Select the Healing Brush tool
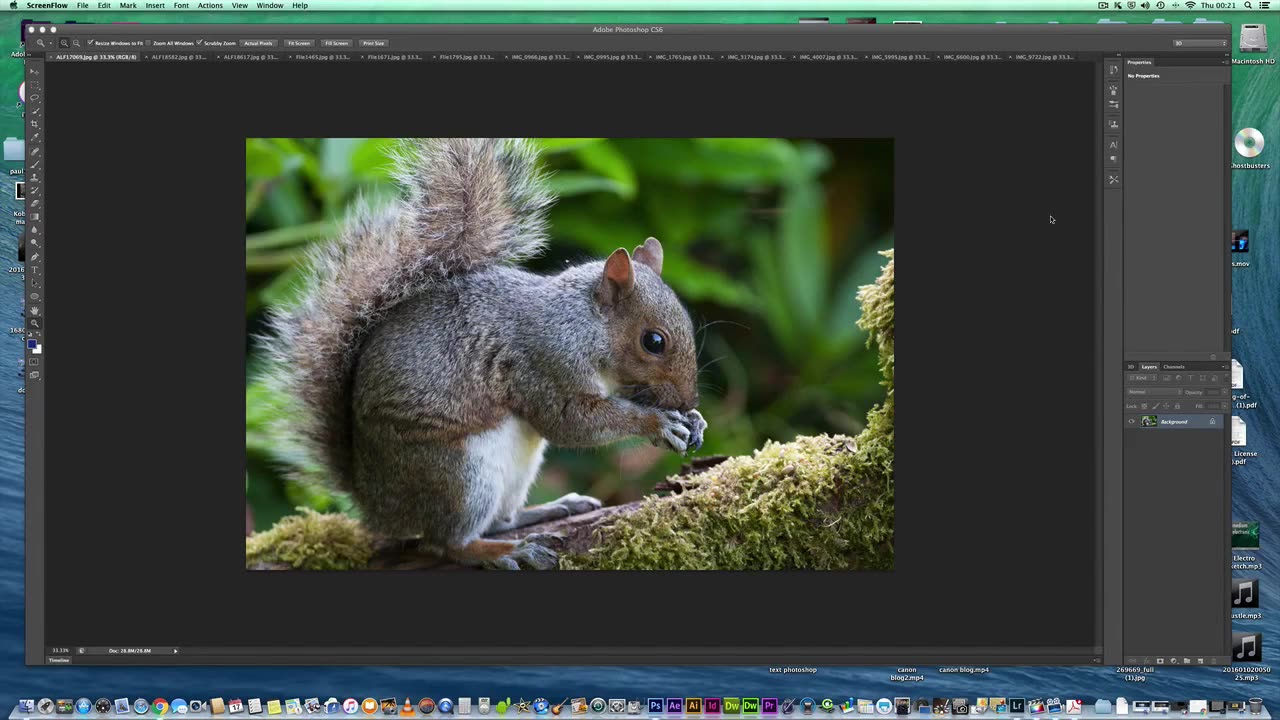The image size is (1280, 720). (x=34, y=151)
